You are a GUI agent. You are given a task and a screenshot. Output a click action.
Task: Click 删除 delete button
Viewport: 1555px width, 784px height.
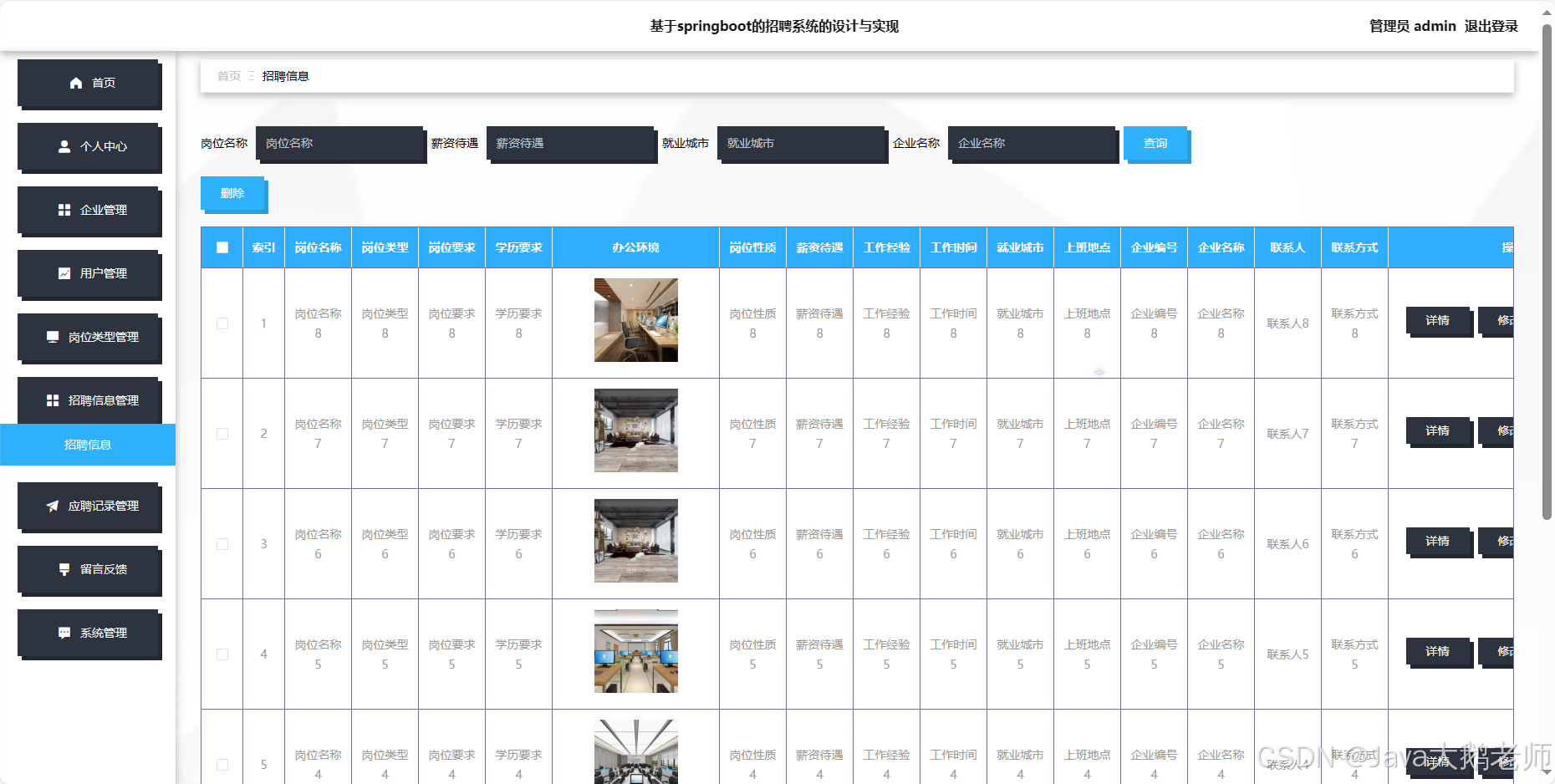[x=232, y=193]
